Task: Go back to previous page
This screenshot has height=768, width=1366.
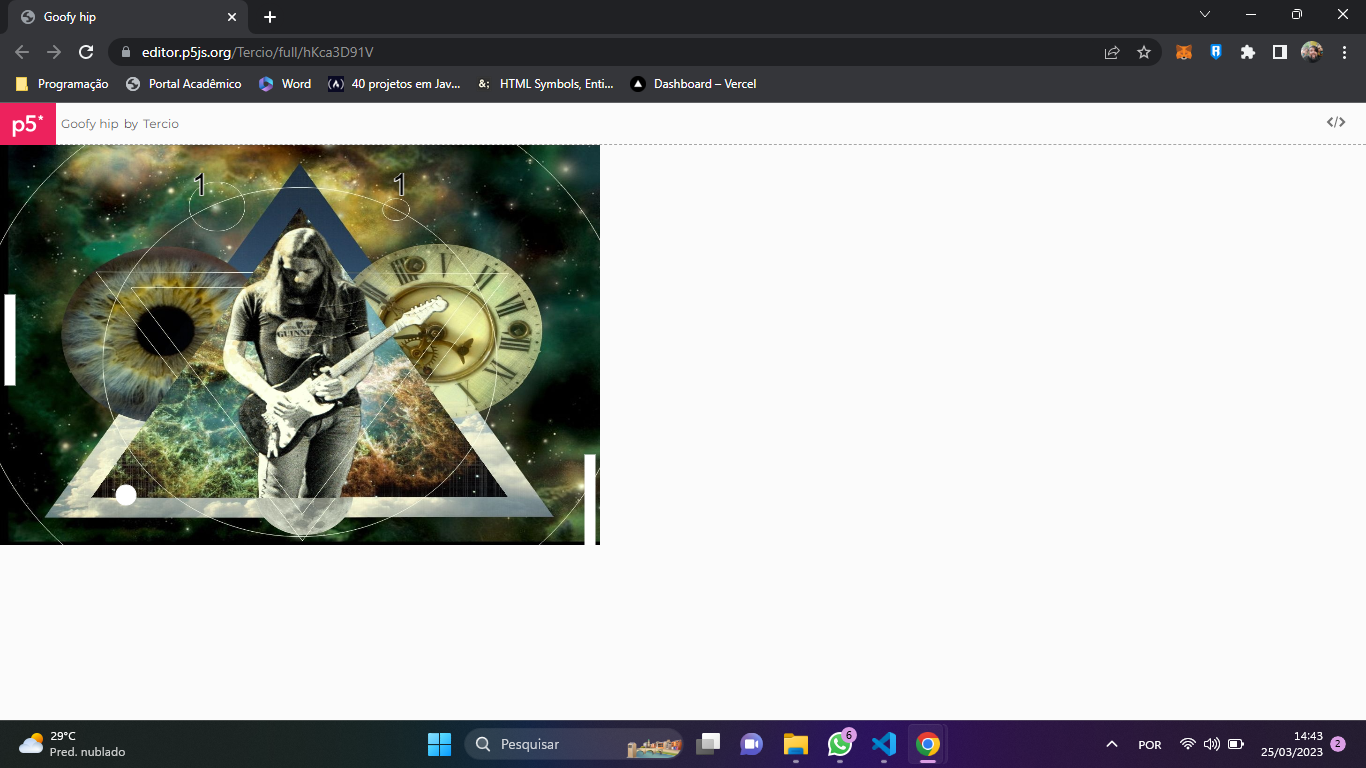Action: [x=22, y=52]
